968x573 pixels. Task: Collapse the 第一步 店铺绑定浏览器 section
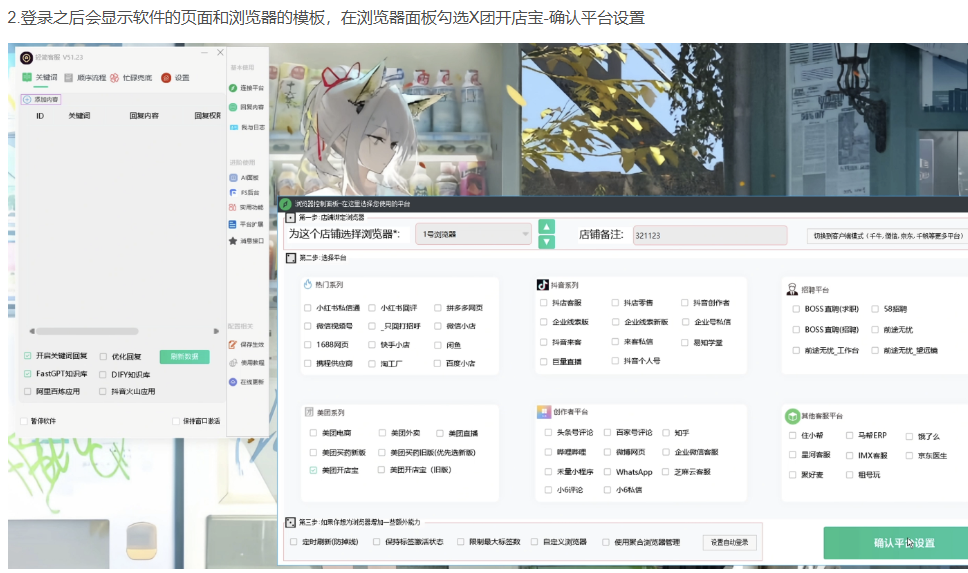[x=290, y=217]
